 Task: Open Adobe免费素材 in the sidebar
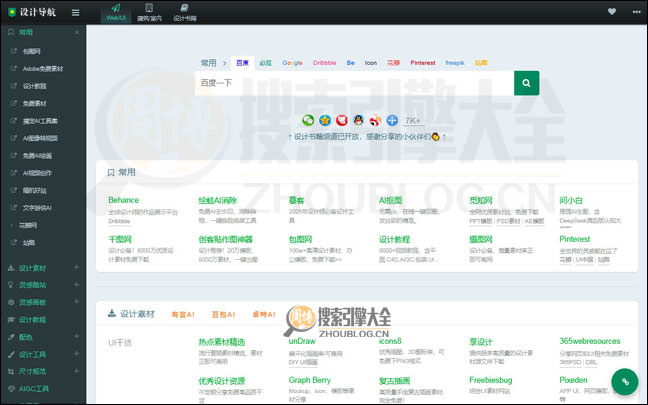(43, 69)
